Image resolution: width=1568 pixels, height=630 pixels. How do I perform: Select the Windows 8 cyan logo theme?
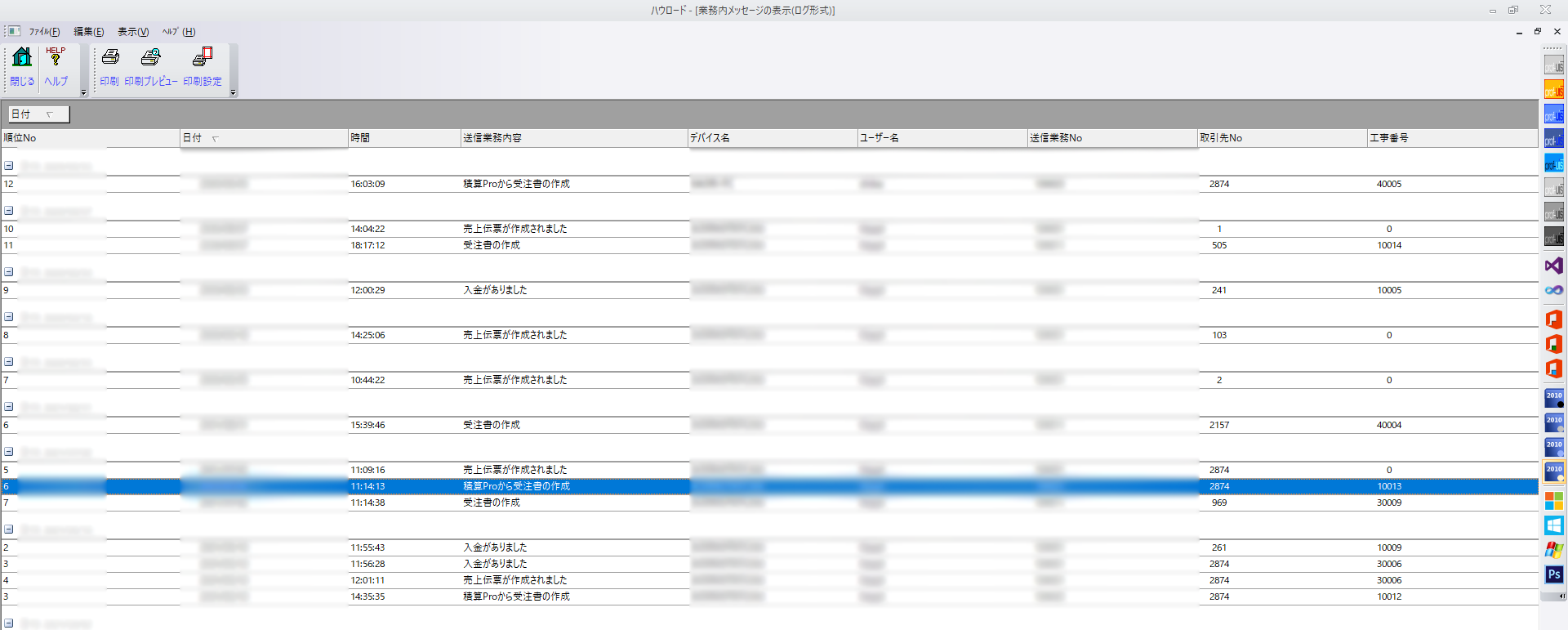coord(1553,525)
